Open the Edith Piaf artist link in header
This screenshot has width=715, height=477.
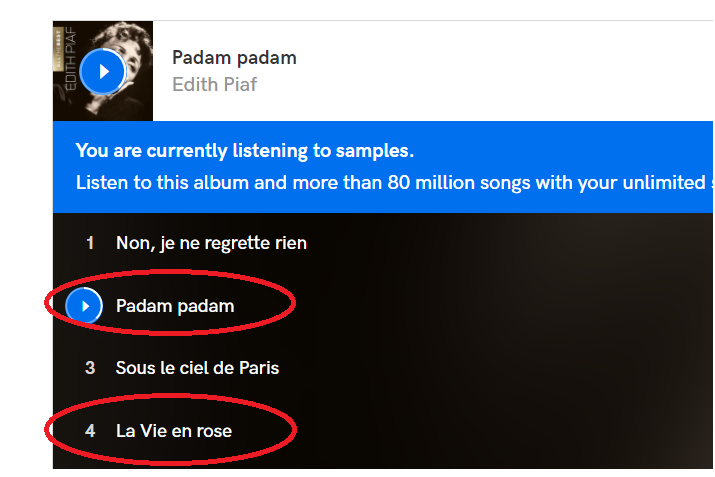[214, 85]
